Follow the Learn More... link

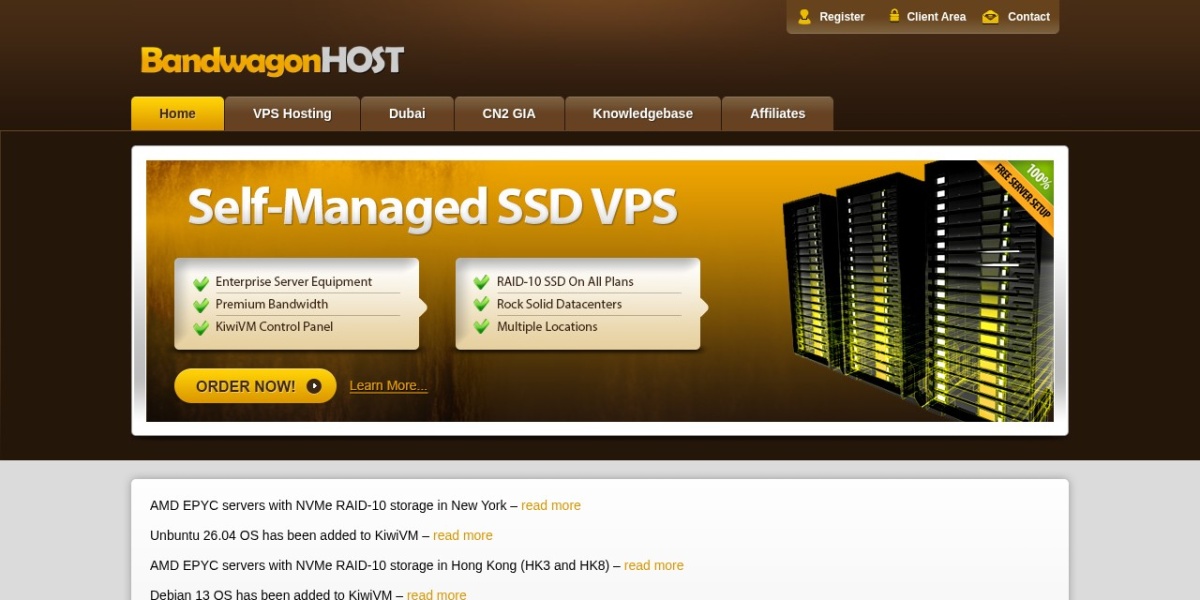388,386
